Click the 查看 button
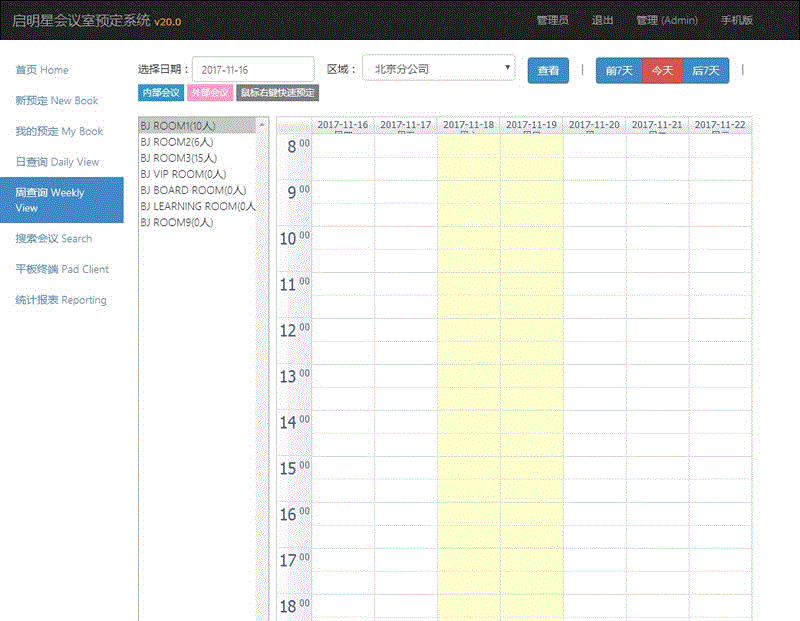The width and height of the screenshot is (800, 621). point(548,71)
